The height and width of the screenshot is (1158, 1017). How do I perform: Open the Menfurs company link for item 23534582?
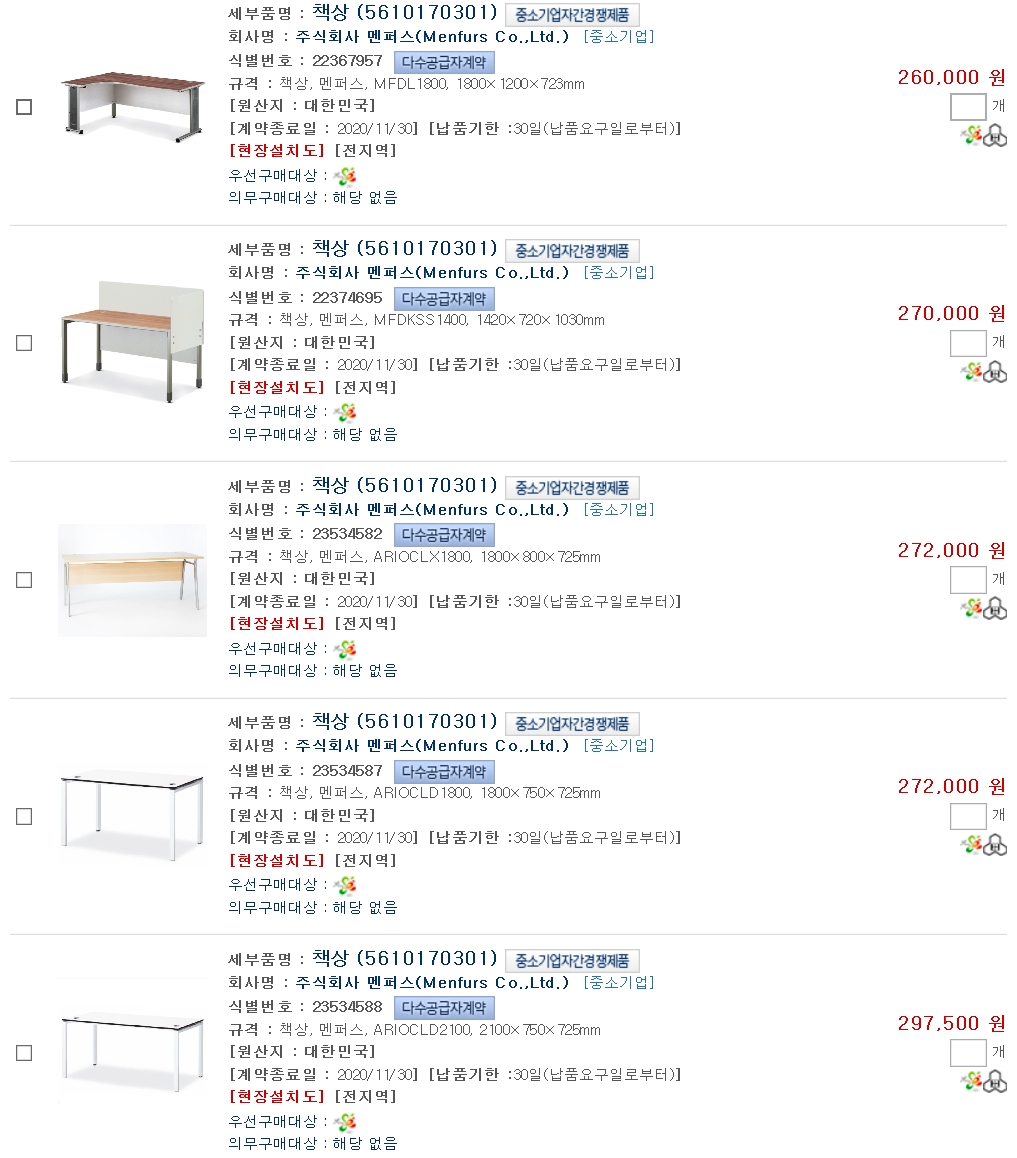(x=432, y=510)
